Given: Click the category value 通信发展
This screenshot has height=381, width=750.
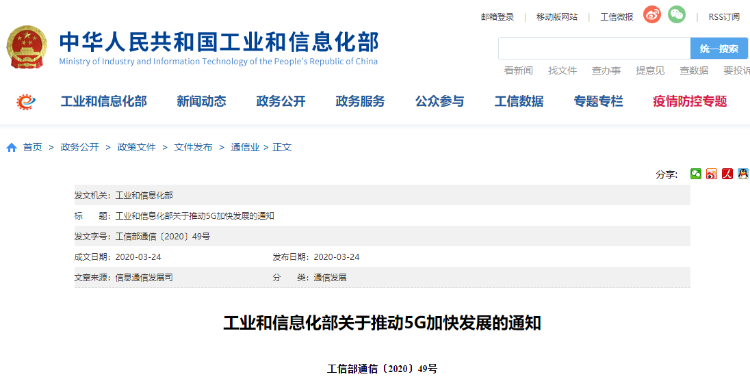Looking at the screenshot, I should click(x=330, y=277).
